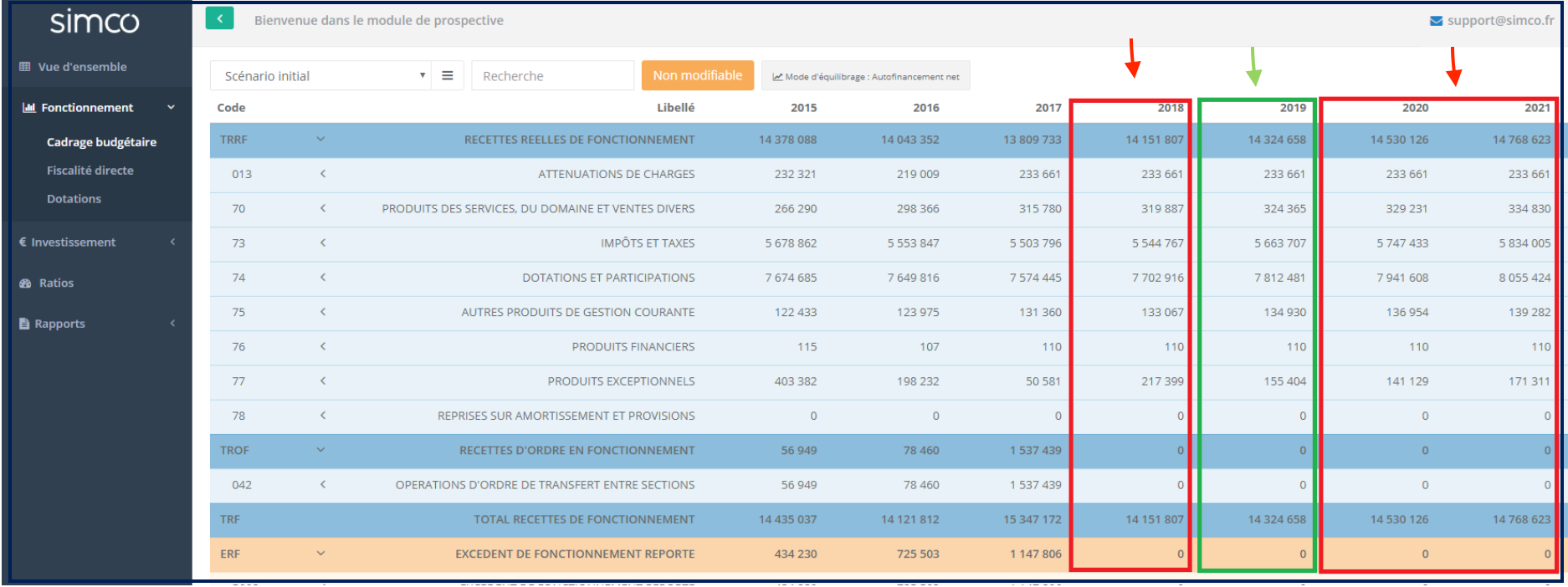Click the Vue d'ensemble table icon
The height and width of the screenshot is (587, 1568).
pos(25,67)
